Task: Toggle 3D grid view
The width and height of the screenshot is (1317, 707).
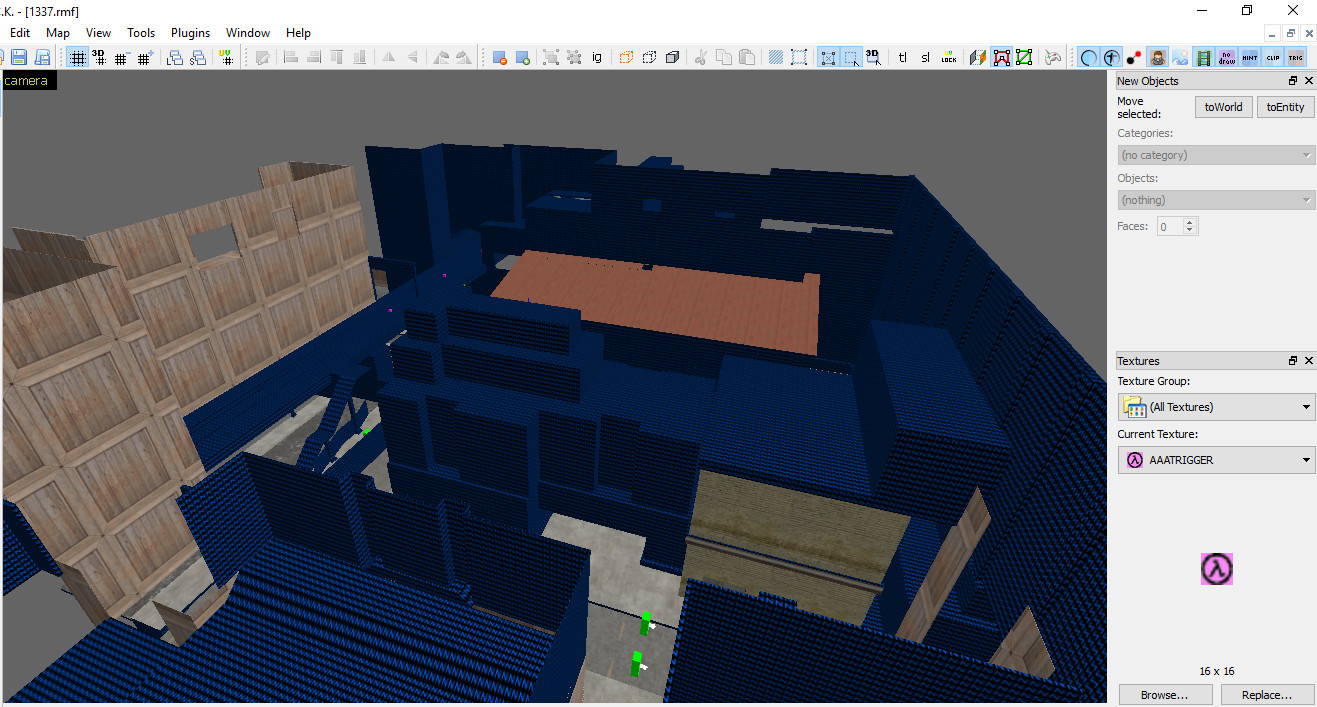Action: point(100,57)
